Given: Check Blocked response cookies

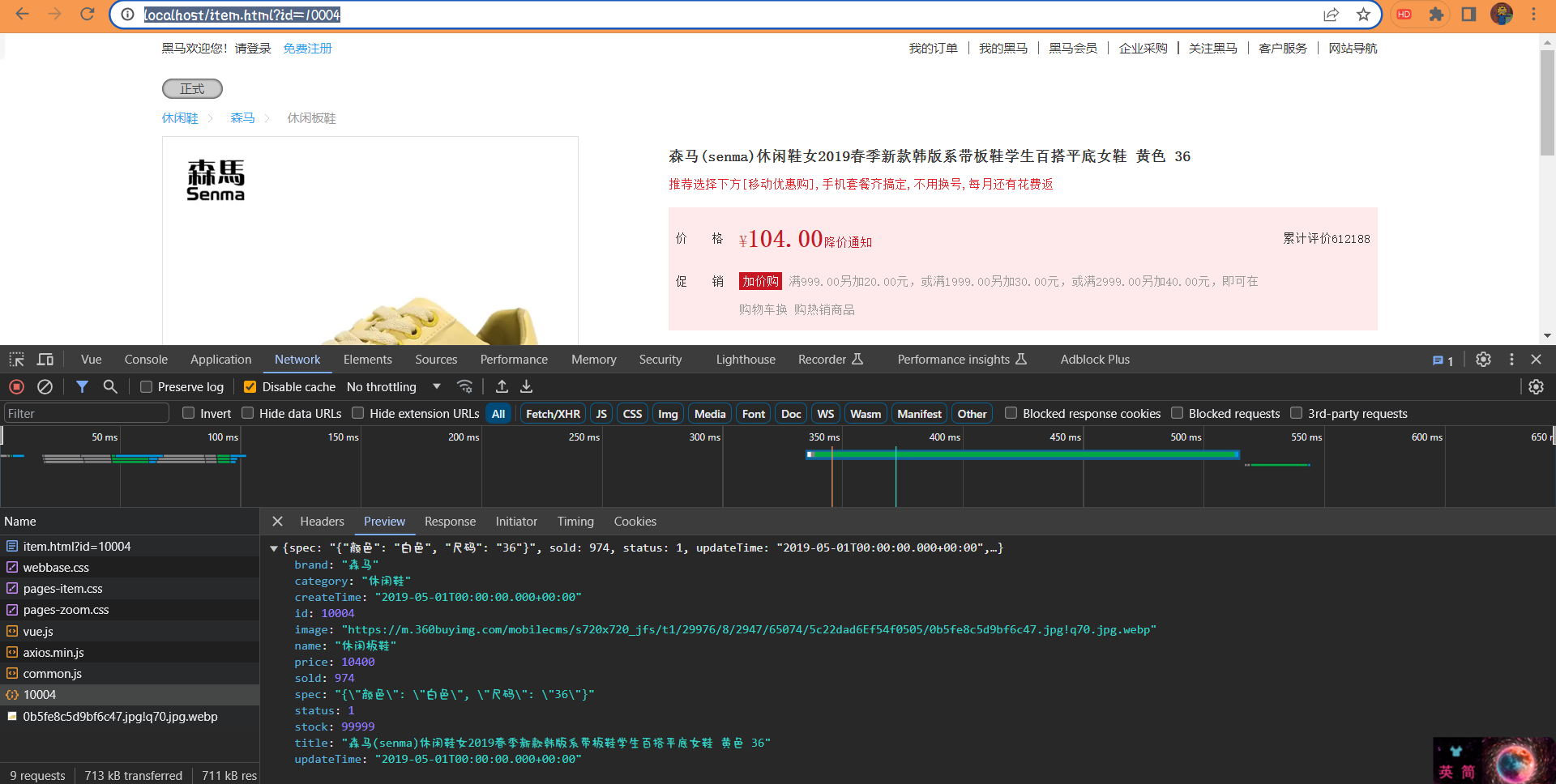Looking at the screenshot, I should pyautogui.click(x=1011, y=413).
